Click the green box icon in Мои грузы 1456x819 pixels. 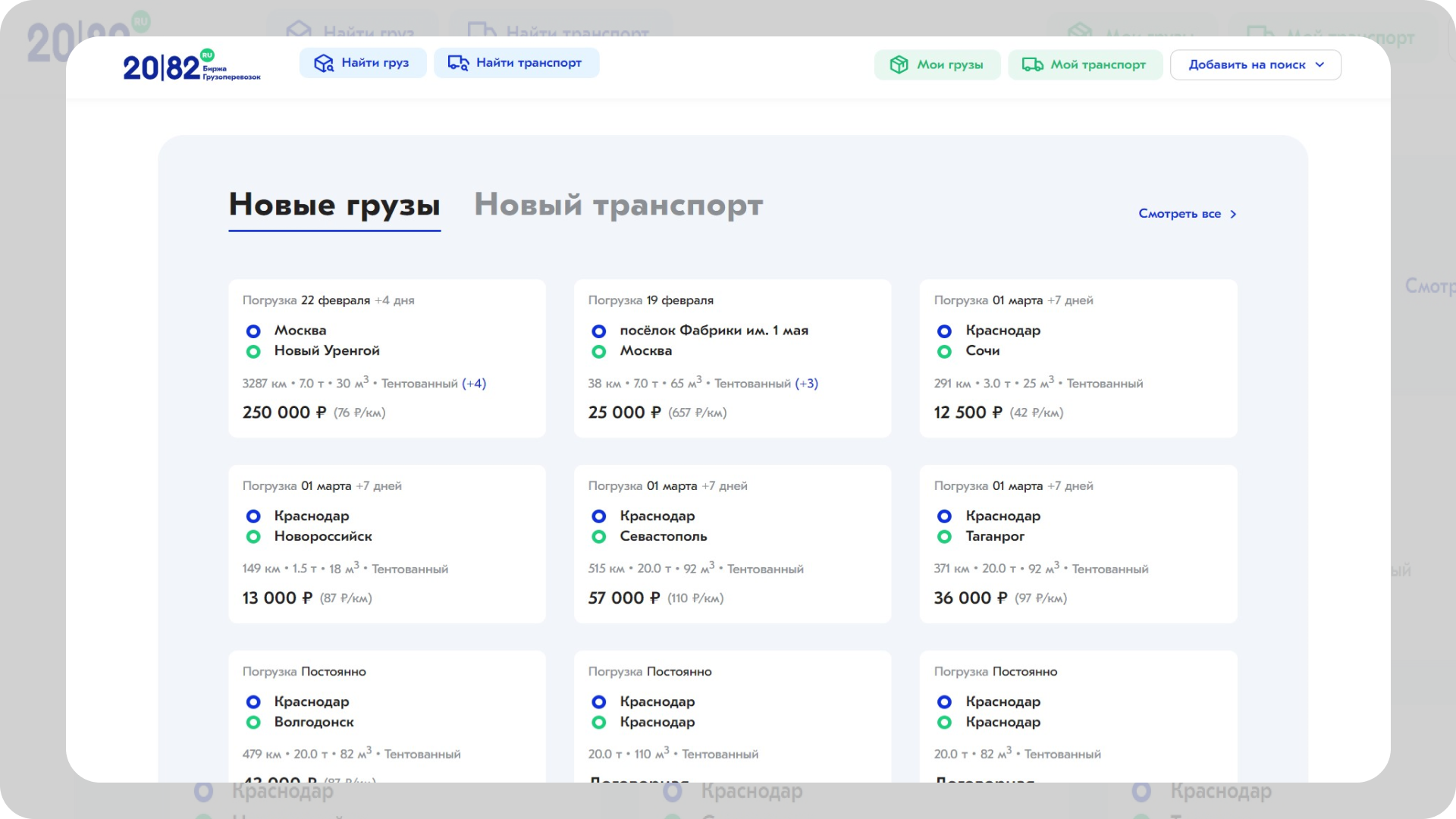899,64
